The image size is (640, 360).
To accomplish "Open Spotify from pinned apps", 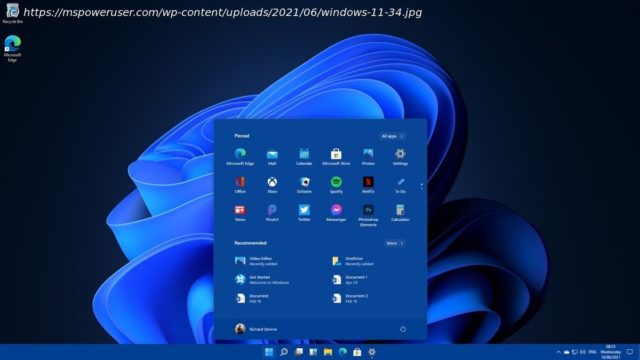I will (x=336, y=184).
